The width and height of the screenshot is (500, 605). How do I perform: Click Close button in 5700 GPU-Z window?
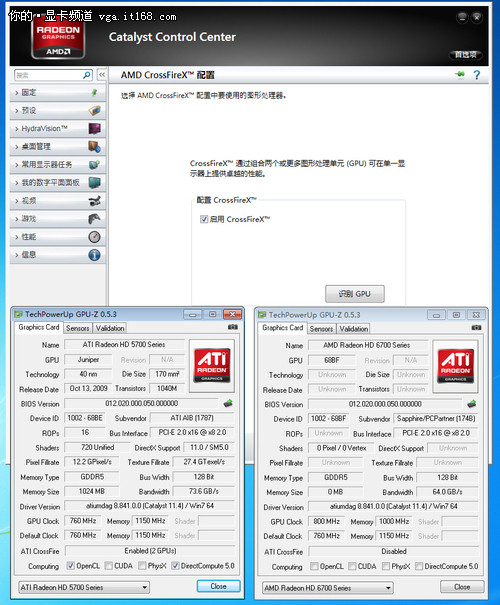click(x=218, y=586)
